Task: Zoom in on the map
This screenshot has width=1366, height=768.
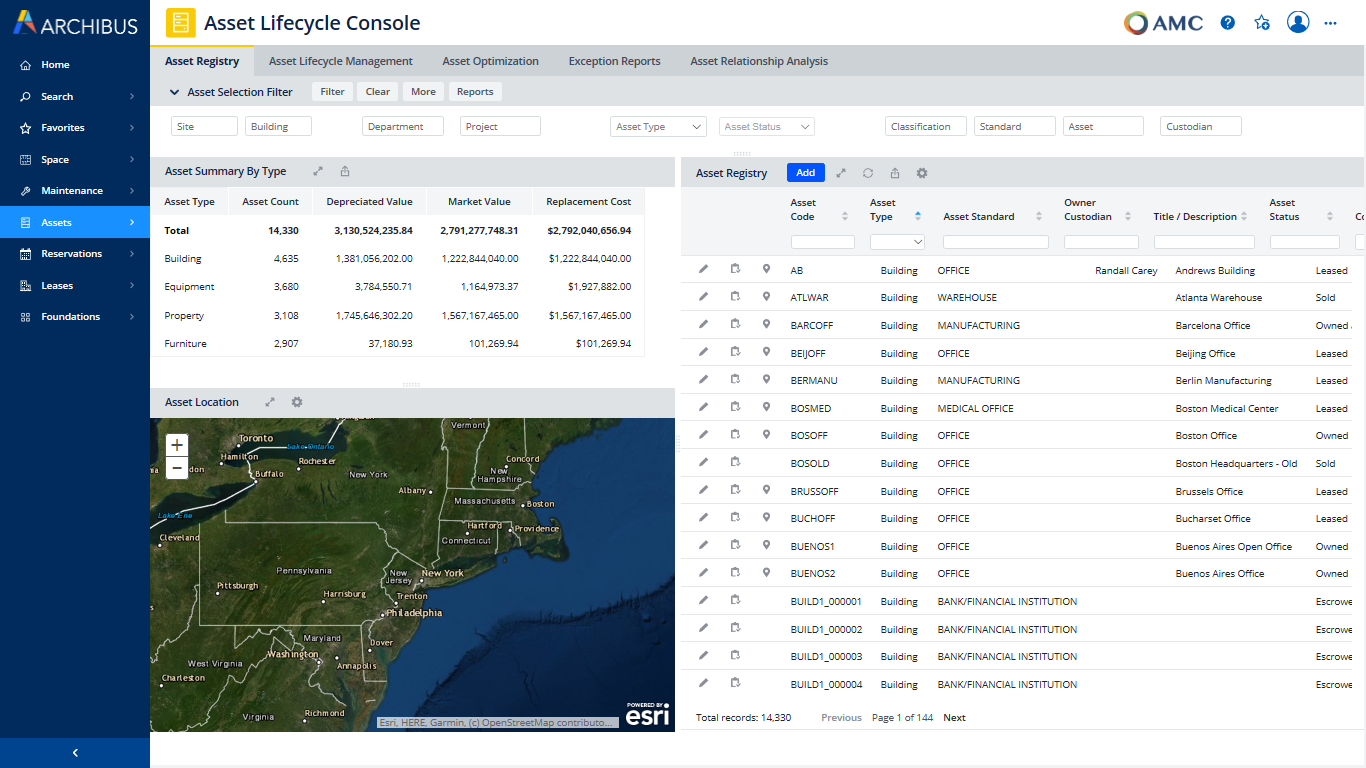Action: click(x=177, y=445)
